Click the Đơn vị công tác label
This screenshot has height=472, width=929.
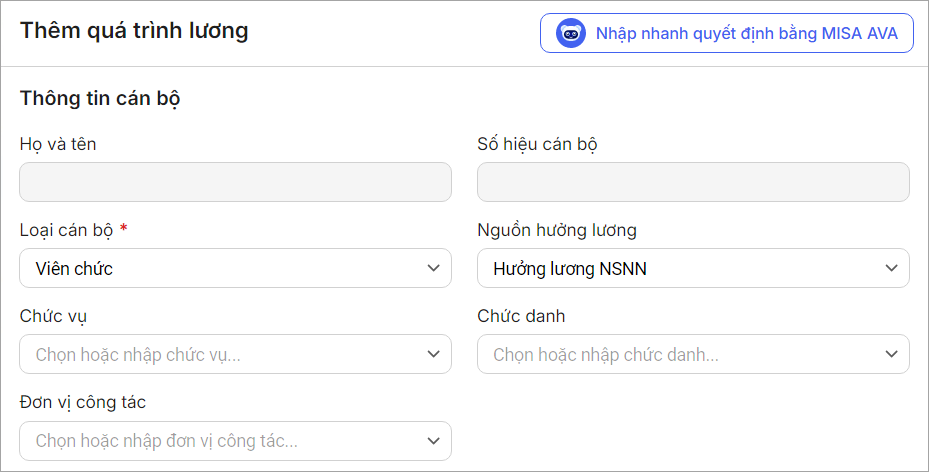click(x=82, y=402)
